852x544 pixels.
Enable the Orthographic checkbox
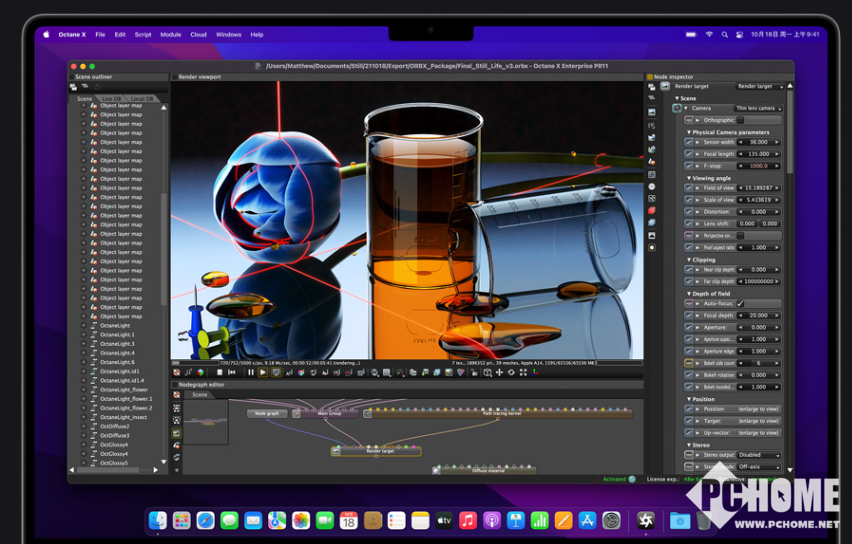click(x=740, y=120)
